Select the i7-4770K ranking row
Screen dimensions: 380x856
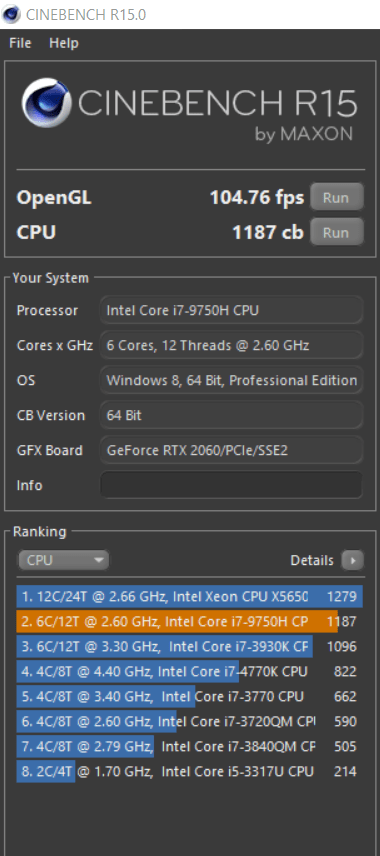tap(189, 671)
